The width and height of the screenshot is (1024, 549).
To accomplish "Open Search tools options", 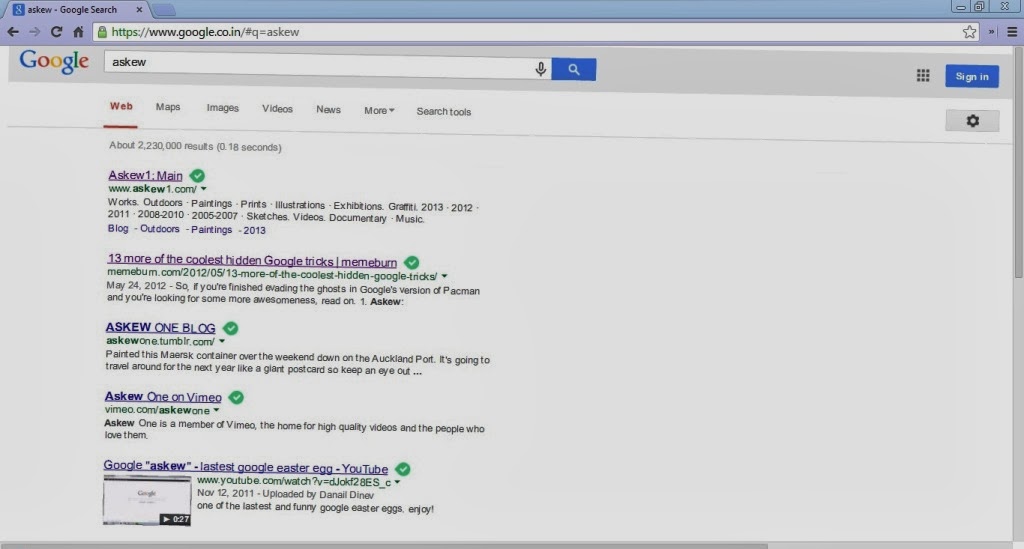I will 443,112.
